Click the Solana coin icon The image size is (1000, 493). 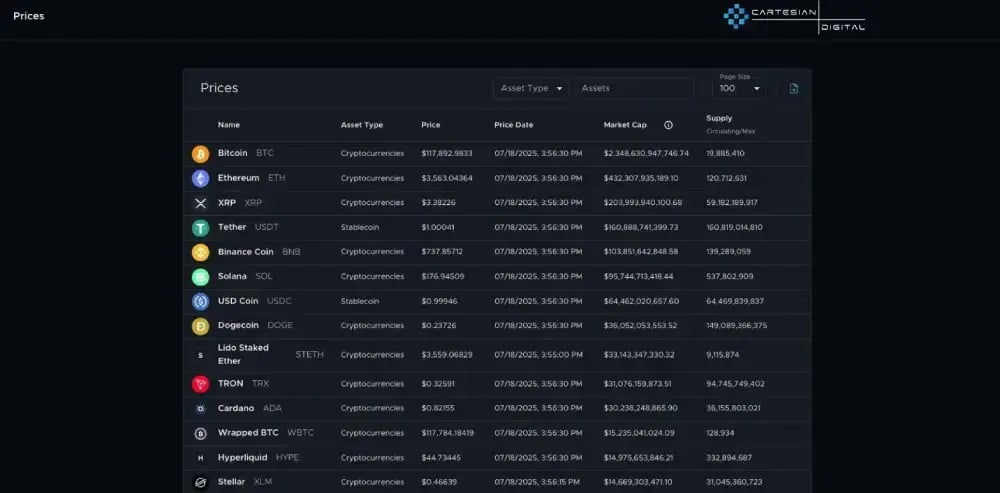click(x=200, y=277)
